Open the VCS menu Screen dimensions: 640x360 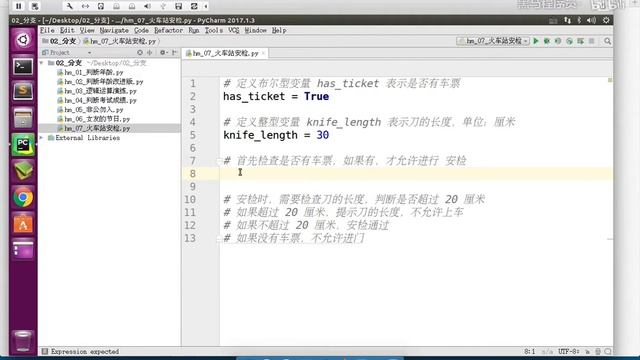coord(233,31)
